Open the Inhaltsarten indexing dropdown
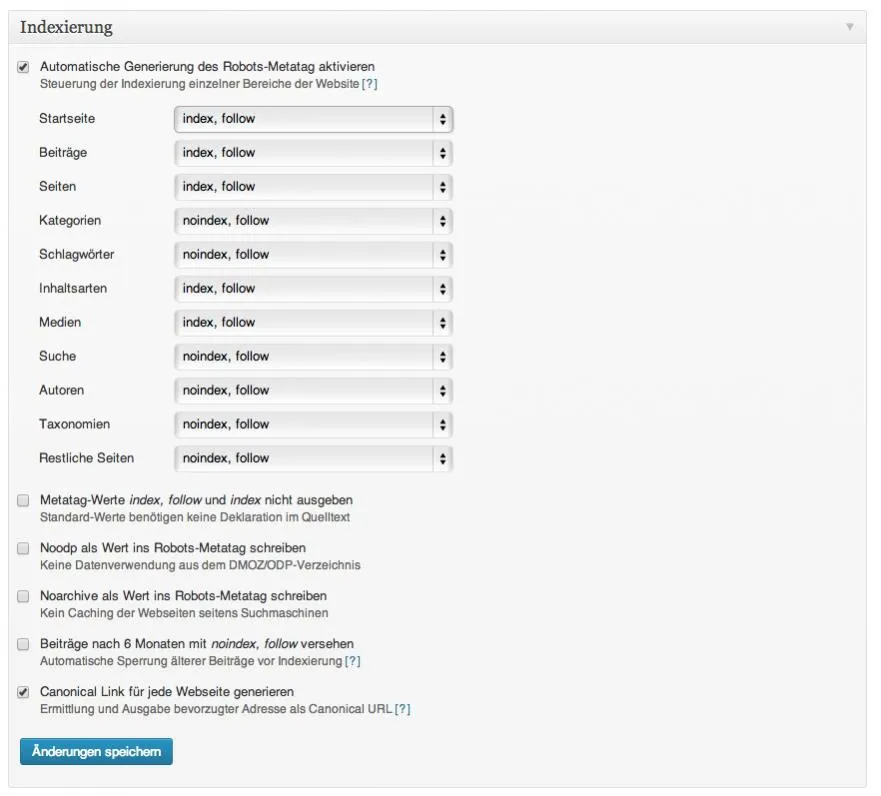Viewport: 881px width, 796px height. pyautogui.click(x=314, y=289)
